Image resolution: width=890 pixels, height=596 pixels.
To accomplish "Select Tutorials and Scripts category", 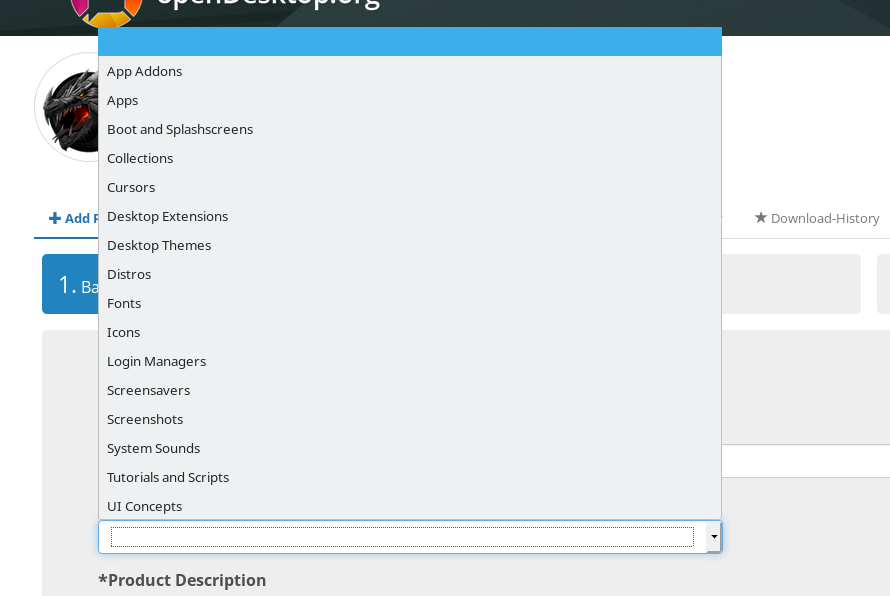I will coord(410,477).
